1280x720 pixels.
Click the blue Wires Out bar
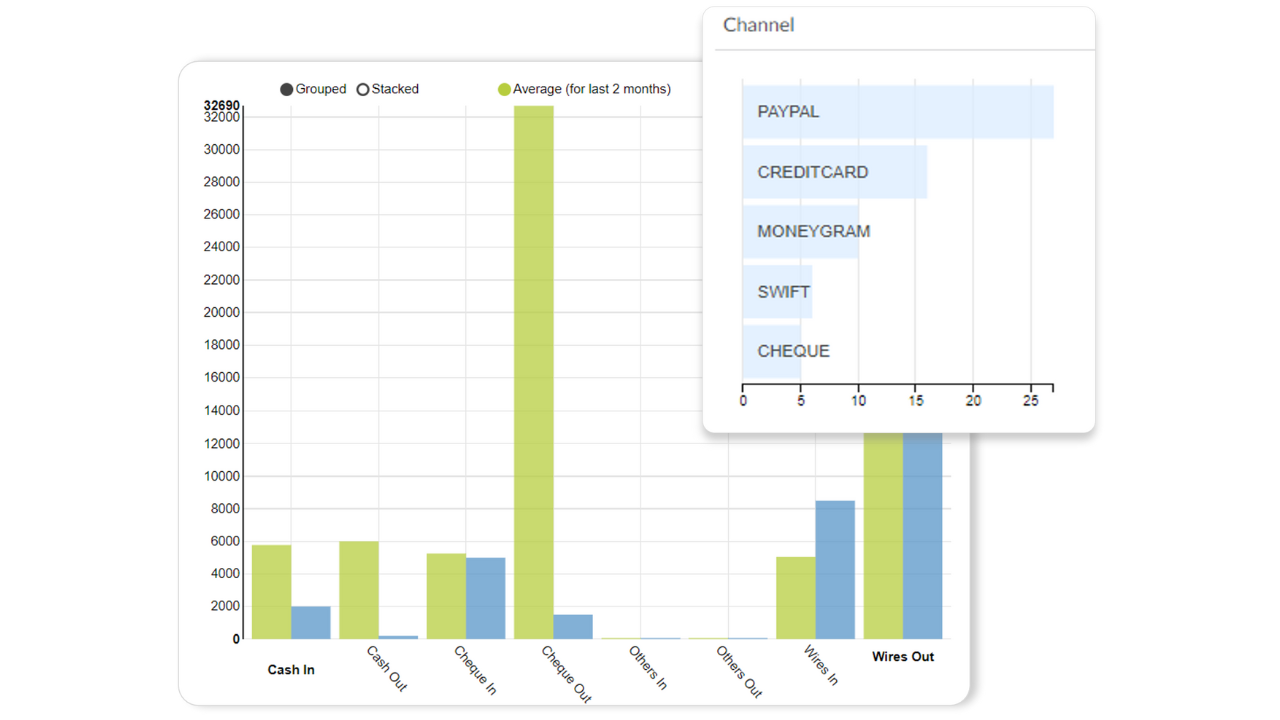[x=922, y=536]
